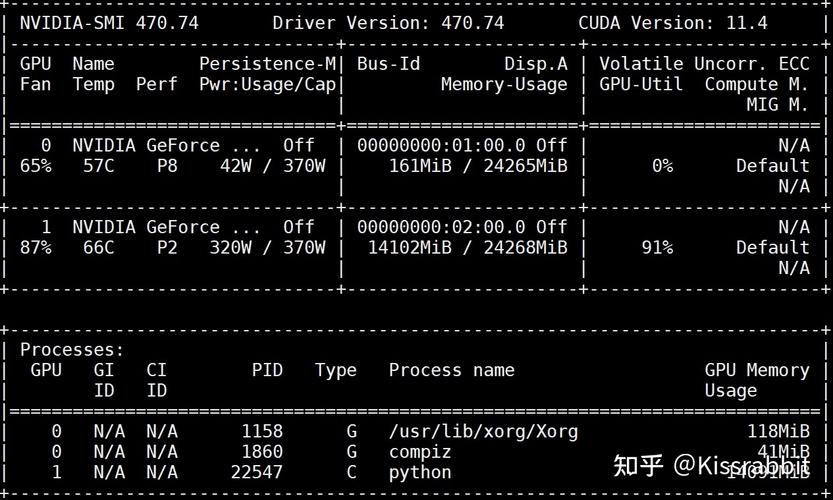Viewport: 833px width, 500px height.
Task: Select the "66C" temperature value
Action: 98,248
